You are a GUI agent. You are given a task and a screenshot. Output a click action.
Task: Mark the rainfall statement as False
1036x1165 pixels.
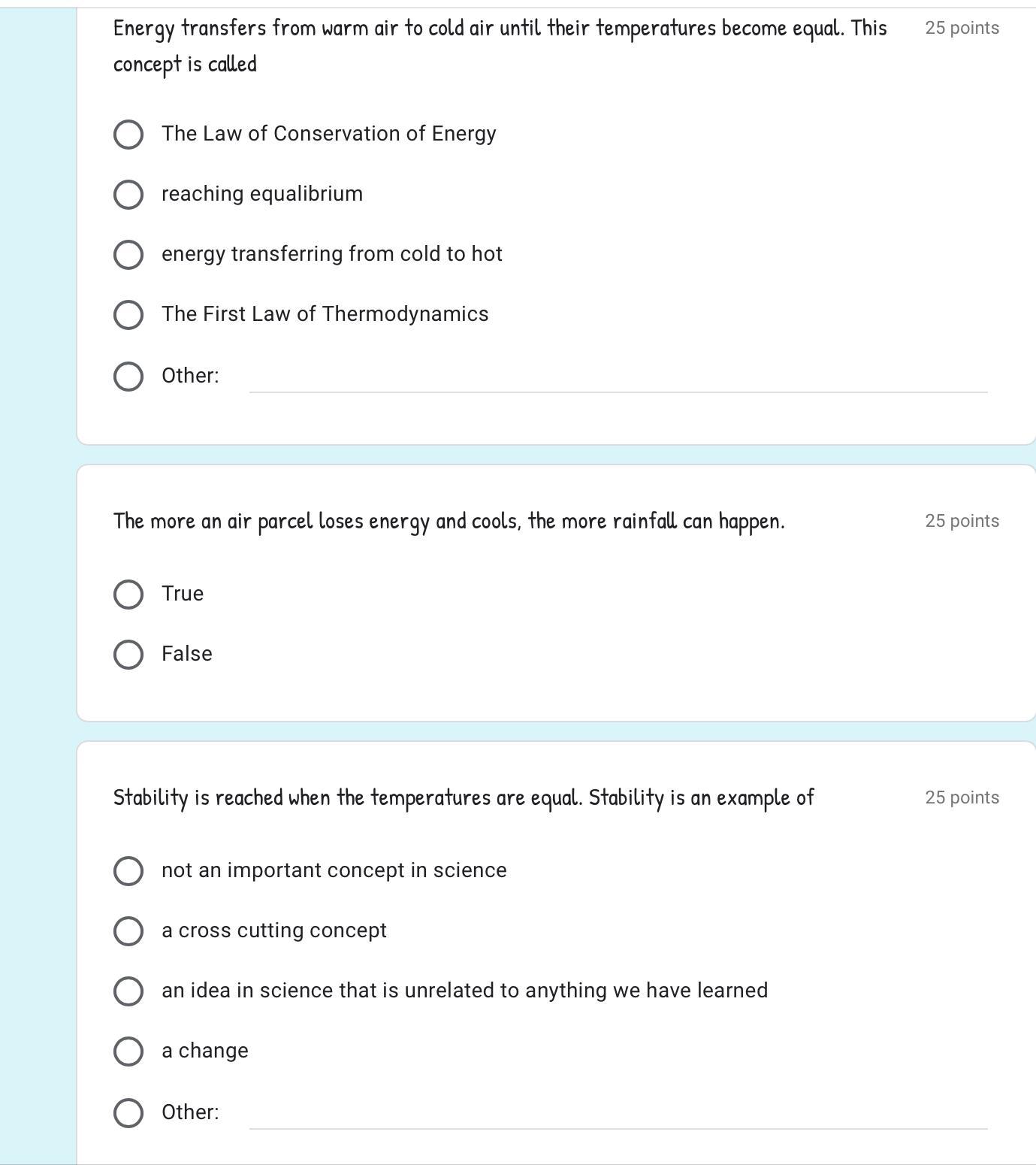coord(128,655)
